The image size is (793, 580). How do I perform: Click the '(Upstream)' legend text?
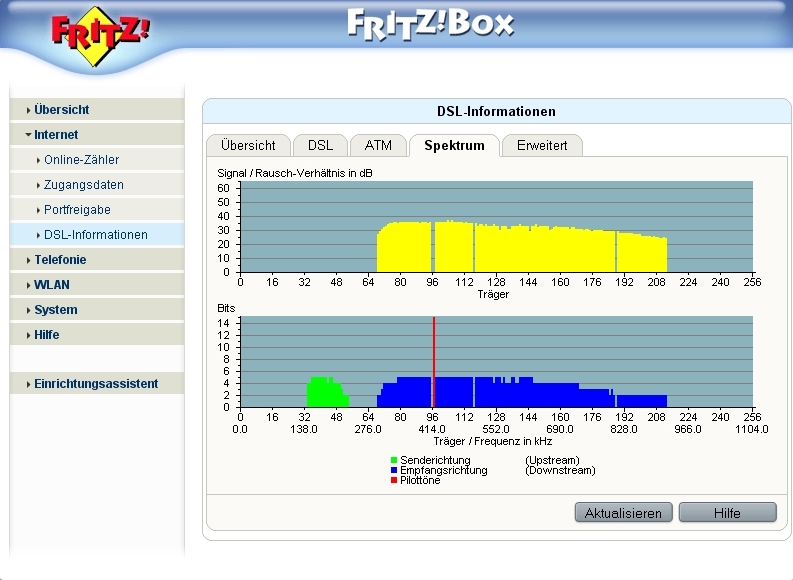552,460
